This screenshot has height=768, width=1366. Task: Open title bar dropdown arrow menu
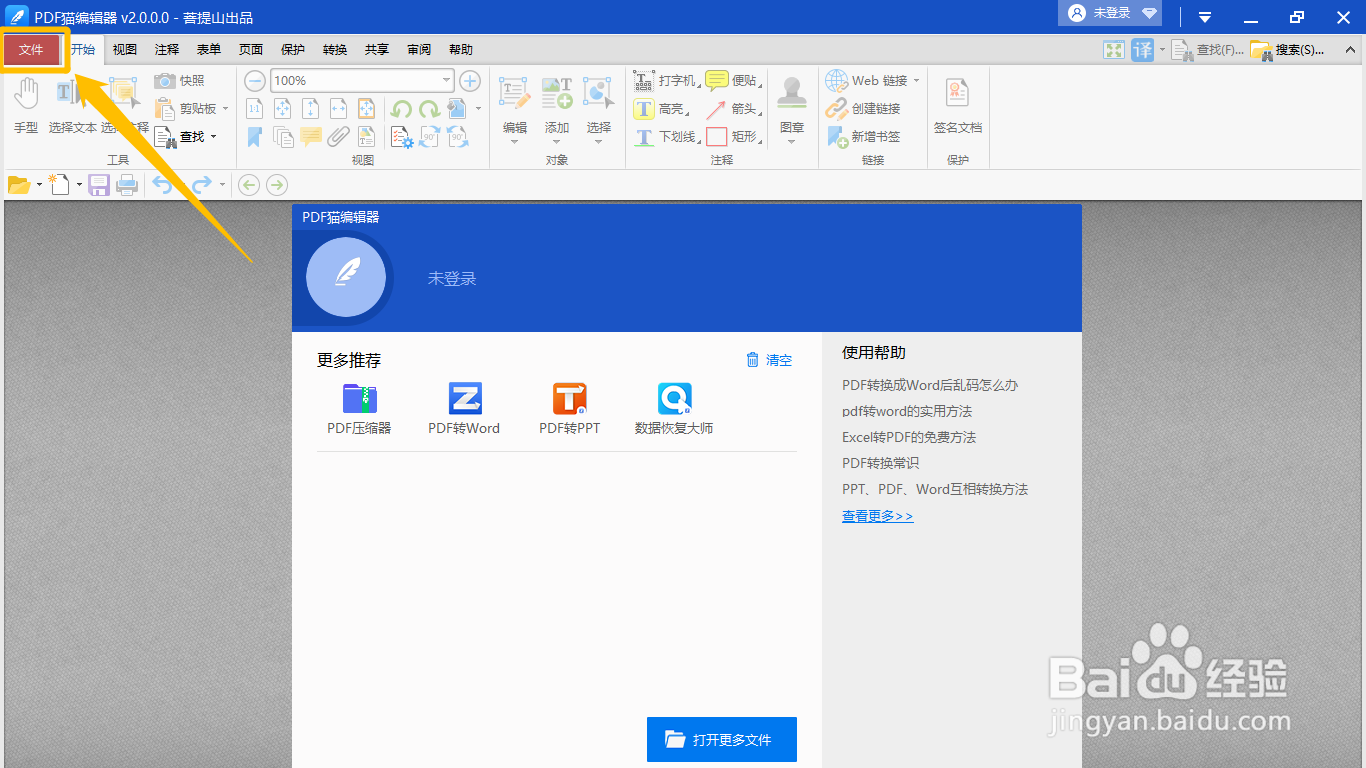tap(1205, 17)
